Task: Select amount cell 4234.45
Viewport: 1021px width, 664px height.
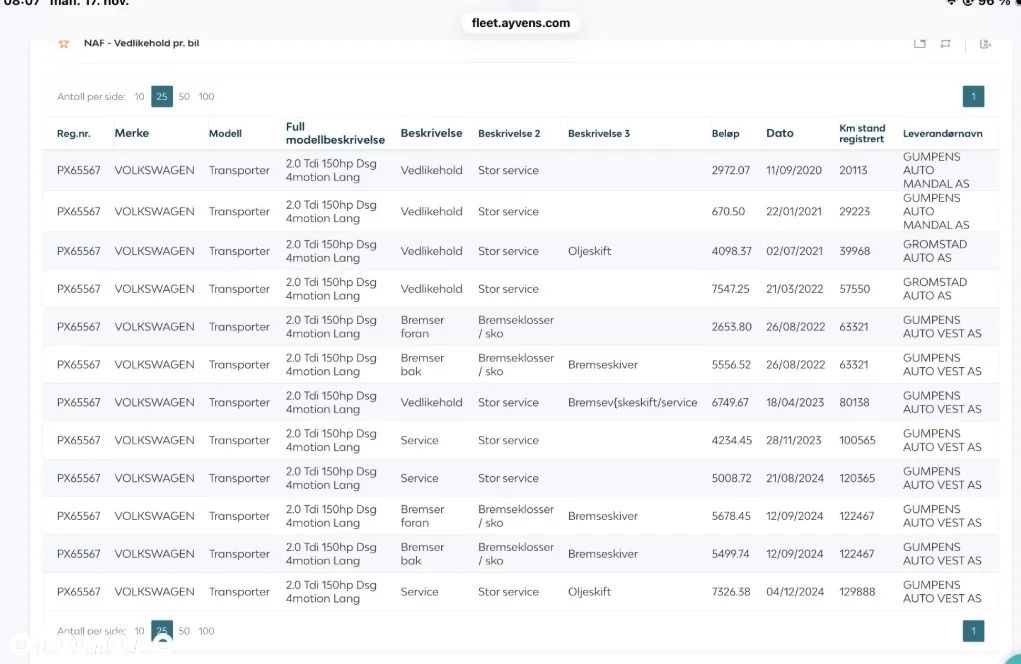Action: [x=731, y=440]
